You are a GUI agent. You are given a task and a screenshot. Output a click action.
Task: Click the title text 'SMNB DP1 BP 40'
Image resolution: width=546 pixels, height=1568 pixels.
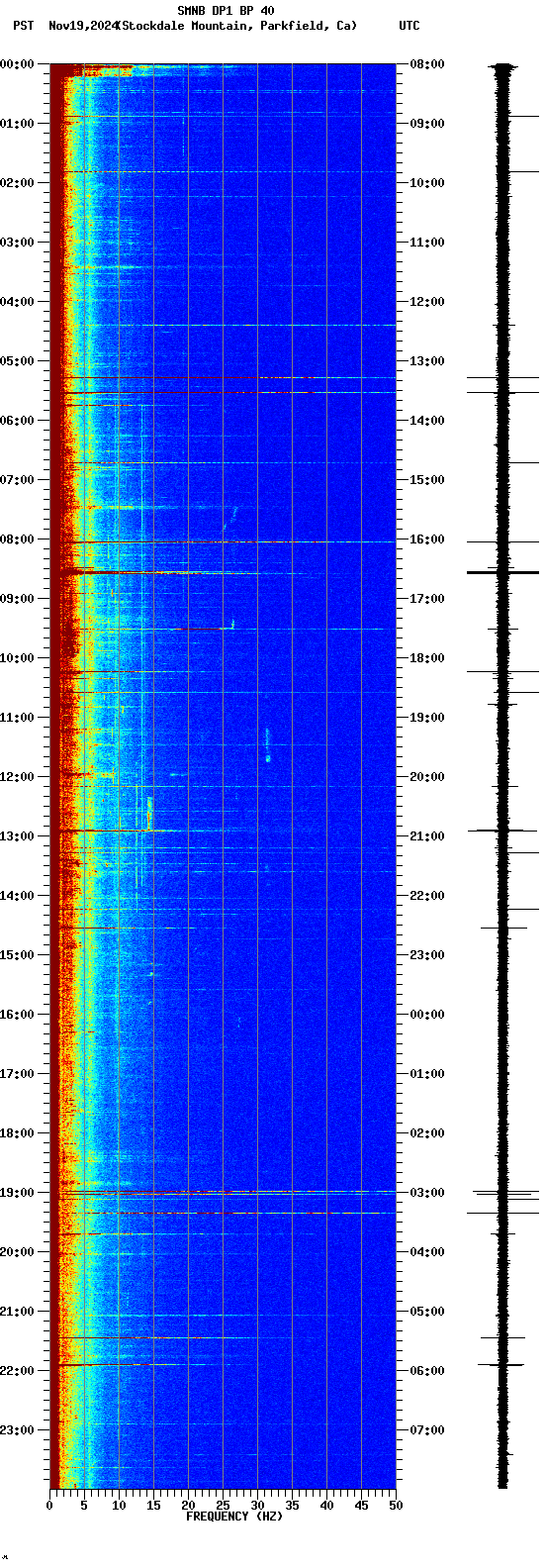[x=226, y=11]
